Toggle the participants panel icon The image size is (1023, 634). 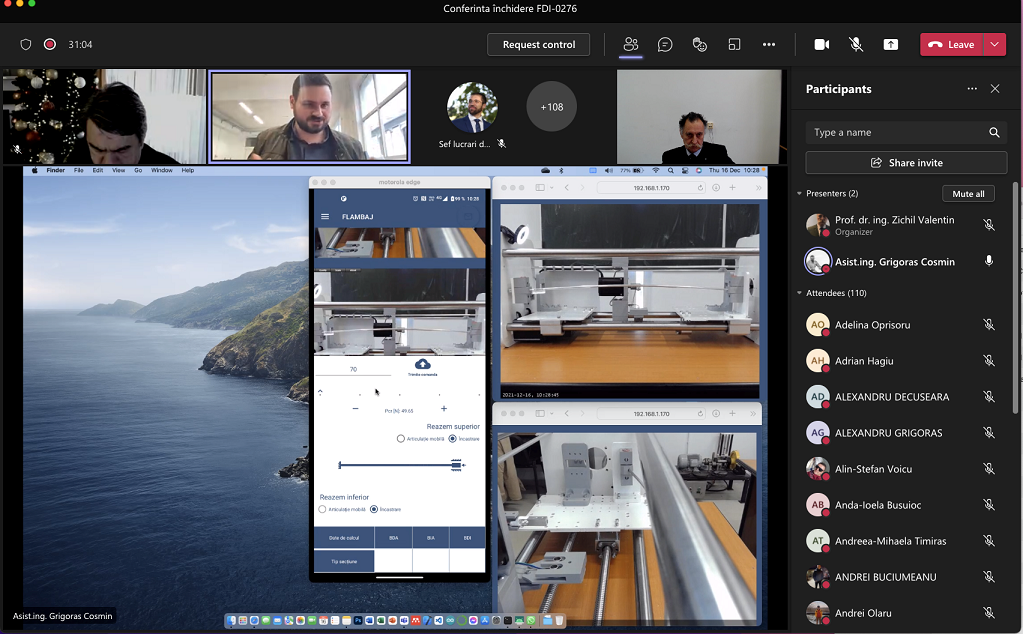point(630,44)
